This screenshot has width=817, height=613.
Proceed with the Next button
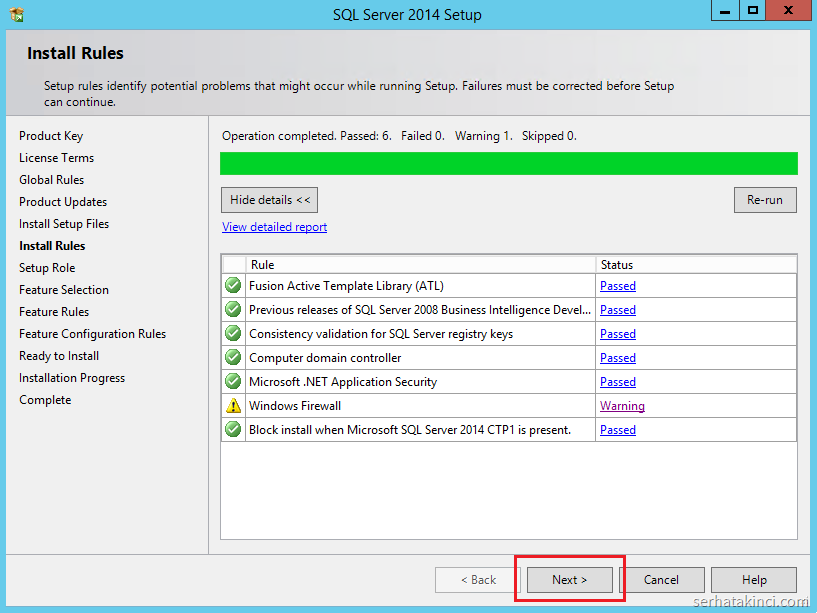coord(570,580)
